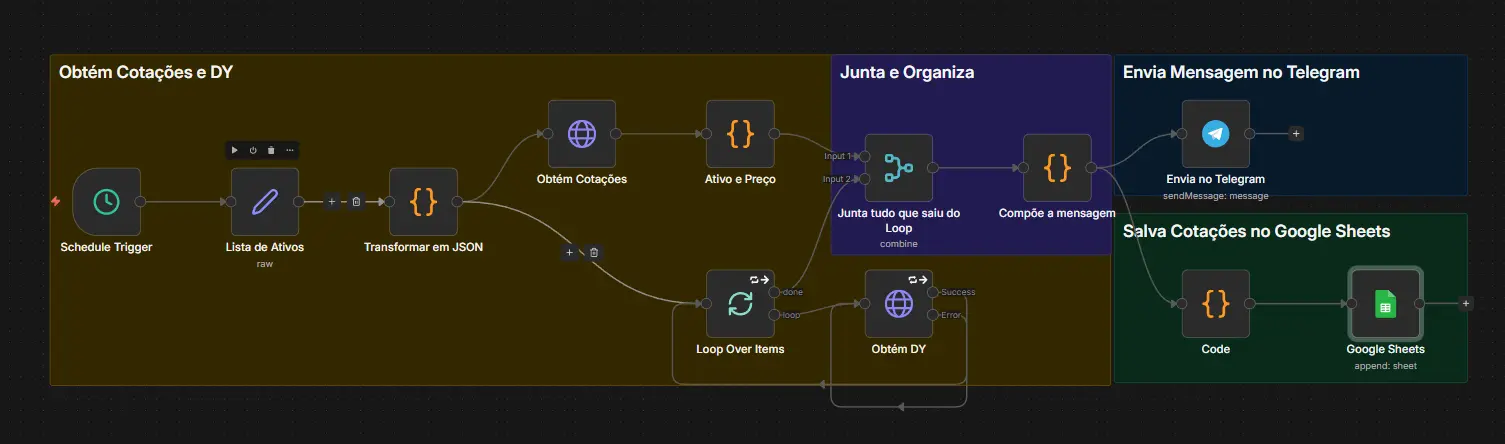The height and width of the screenshot is (444, 1505).
Task: Click the Transformar em JSON label
Action: (x=423, y=247)
